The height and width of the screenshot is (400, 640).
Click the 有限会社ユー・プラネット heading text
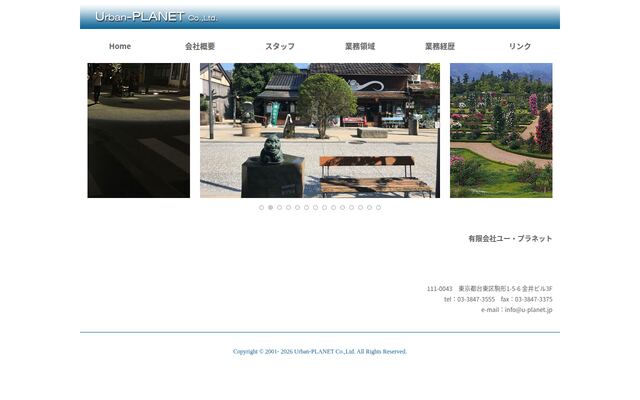tap(510, 238)
